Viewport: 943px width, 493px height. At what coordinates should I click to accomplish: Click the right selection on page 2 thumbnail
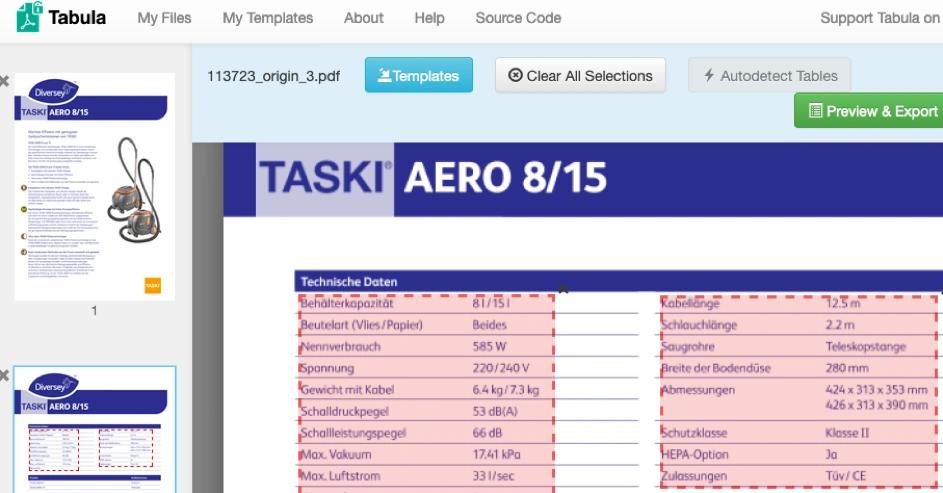126,448
